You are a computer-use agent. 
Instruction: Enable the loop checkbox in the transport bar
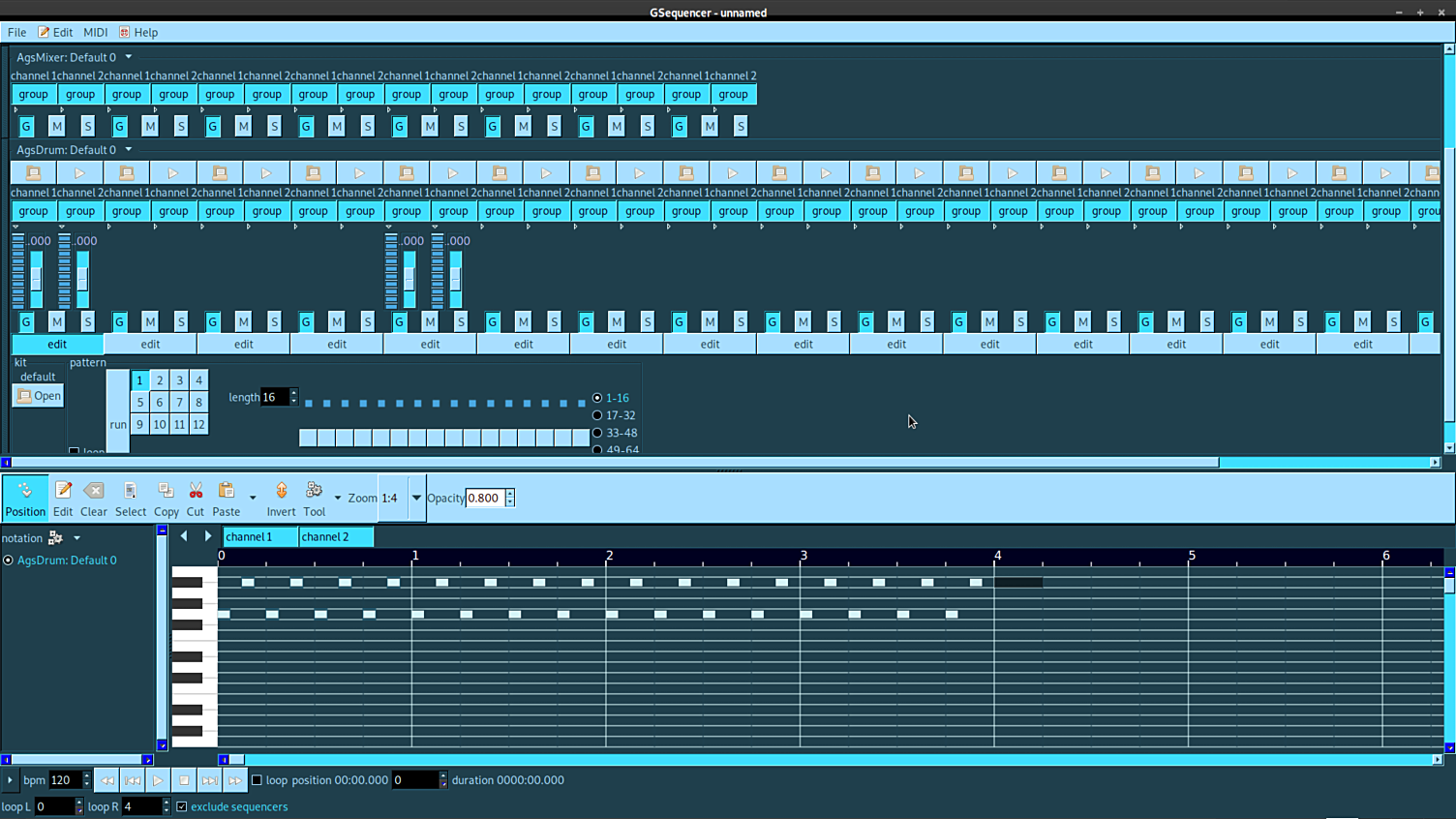(x=258, y=780)
